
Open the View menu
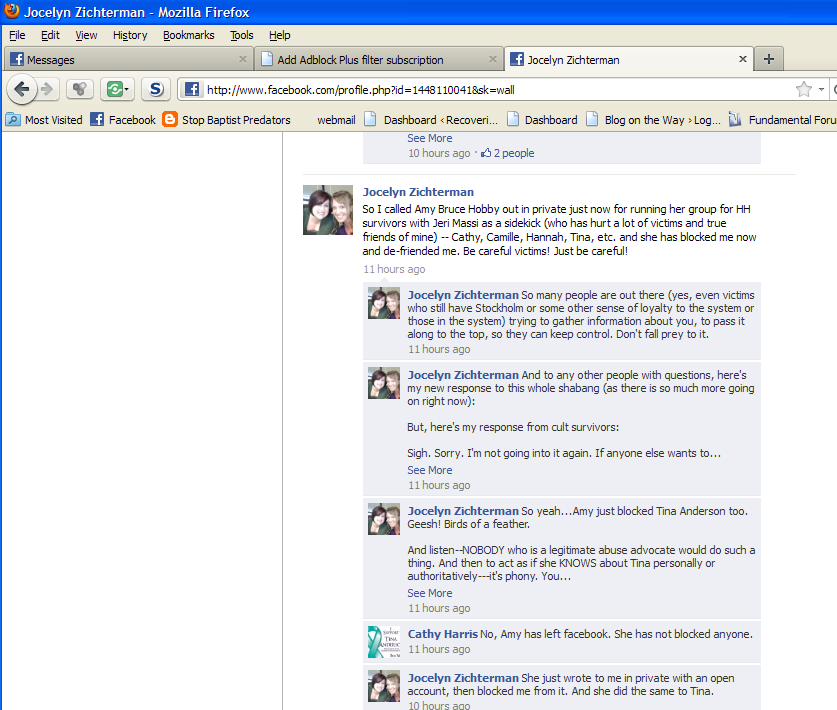point(86,35)
